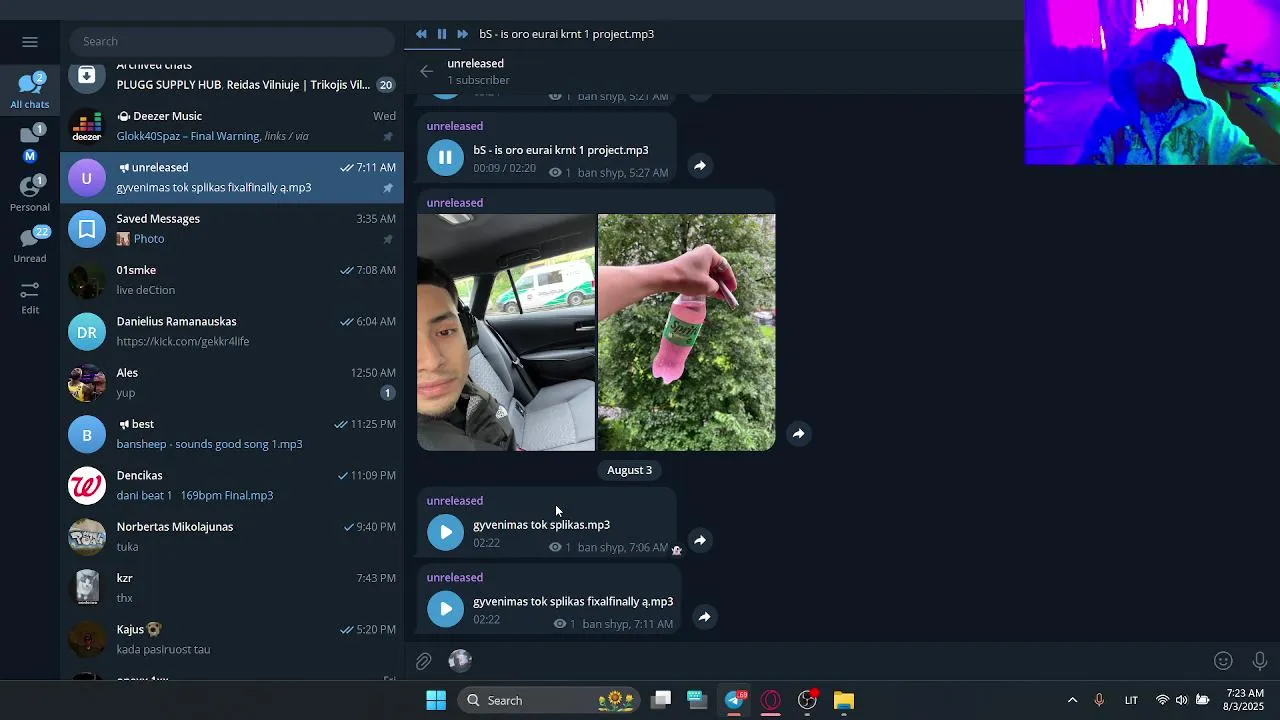1280x720 pixels.
Task: Open ChatGPT app on the taskbar
Action: click(808, 700)
